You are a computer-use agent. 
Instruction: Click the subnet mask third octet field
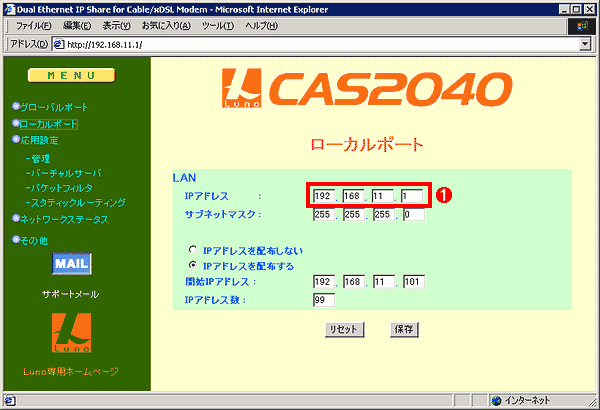(x=384, y=214)
